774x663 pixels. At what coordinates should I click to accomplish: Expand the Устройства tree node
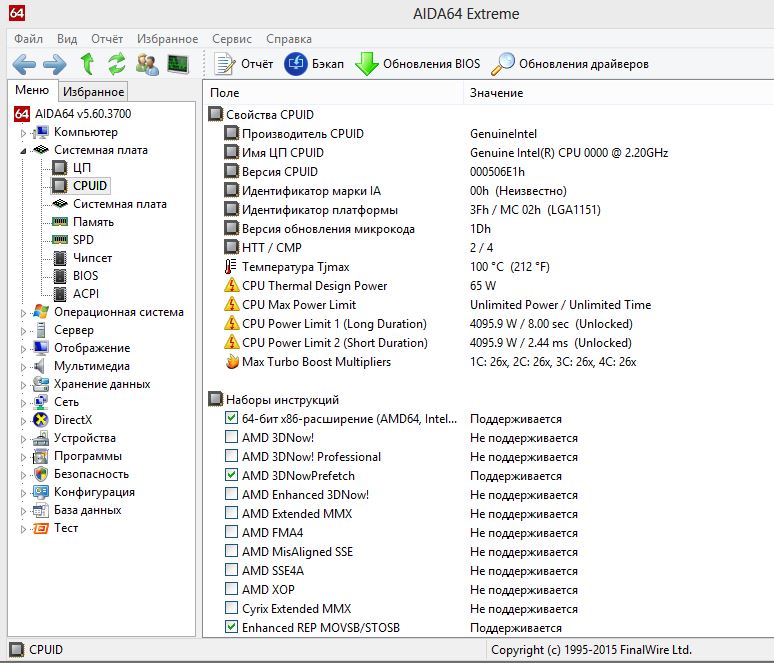tap(23, 439)
